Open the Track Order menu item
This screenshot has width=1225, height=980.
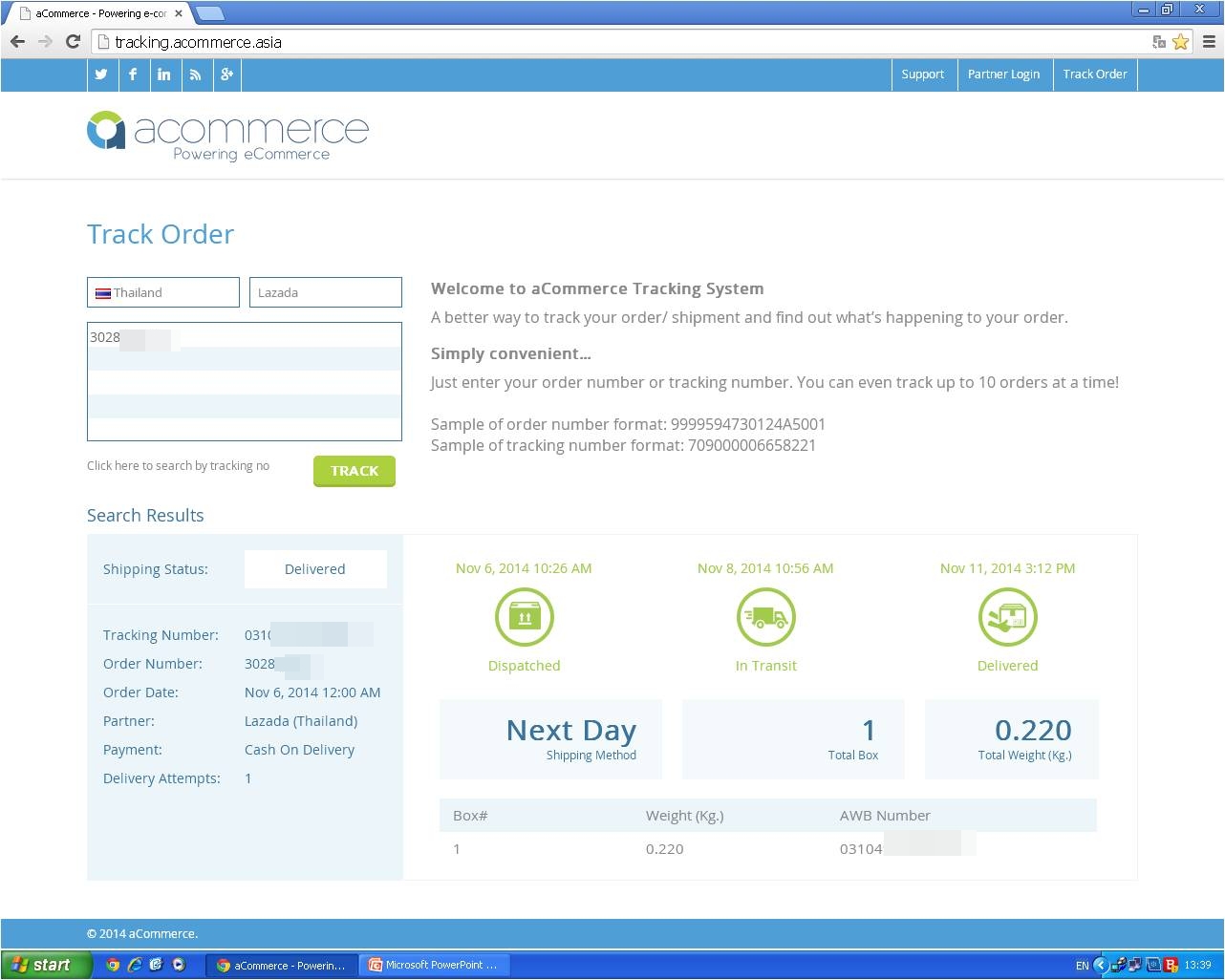(1095, 75)
